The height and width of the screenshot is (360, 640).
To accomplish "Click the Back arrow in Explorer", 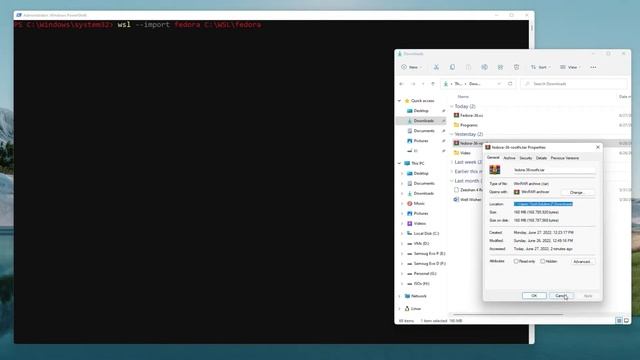I will coord(402,84).
